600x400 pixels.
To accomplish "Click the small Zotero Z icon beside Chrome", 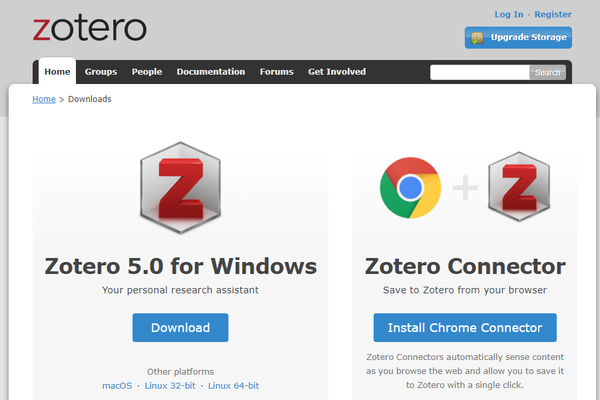I will (519, 186).
